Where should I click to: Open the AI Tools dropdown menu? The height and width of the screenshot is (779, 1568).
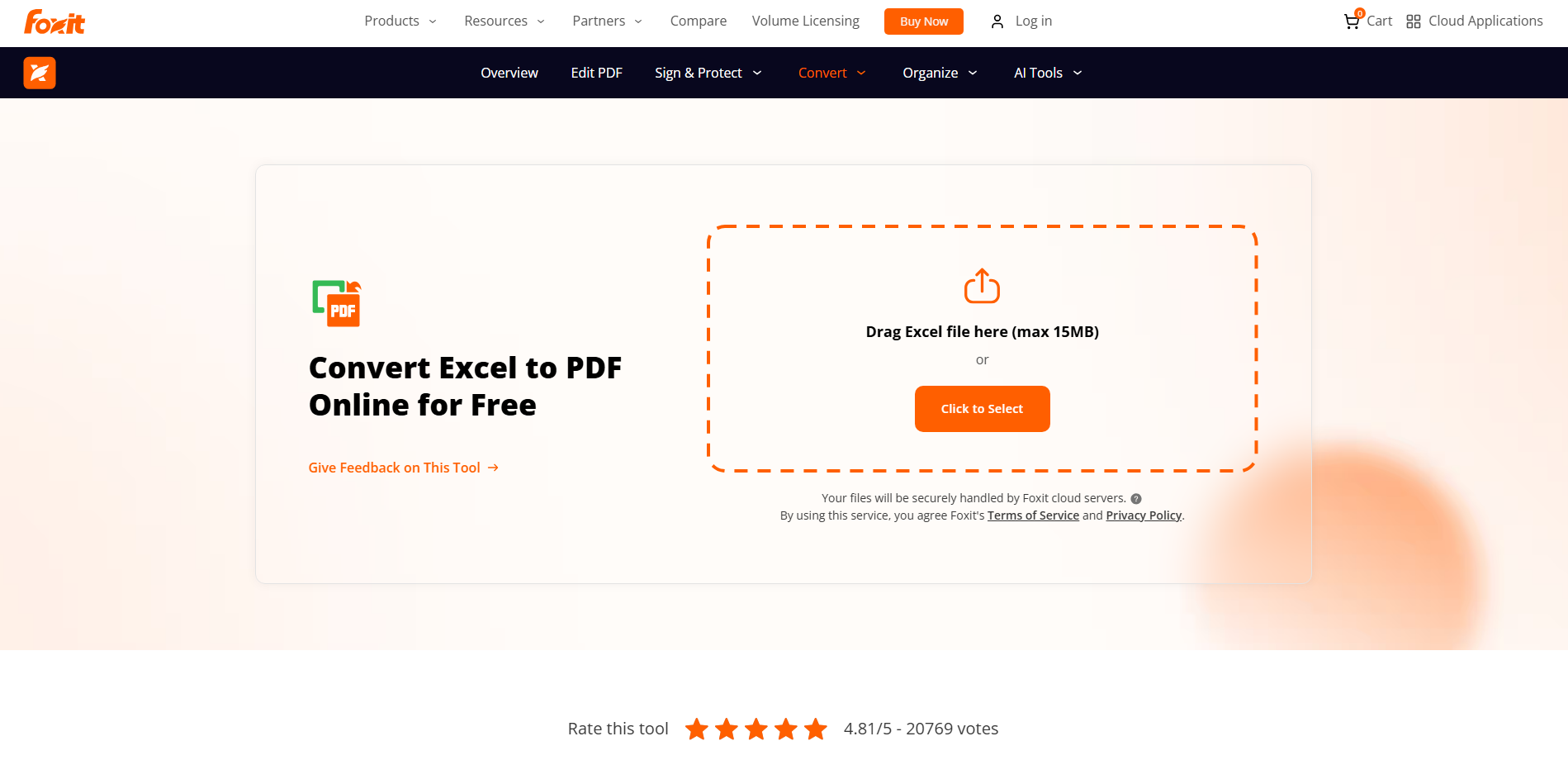[1049, 73]
